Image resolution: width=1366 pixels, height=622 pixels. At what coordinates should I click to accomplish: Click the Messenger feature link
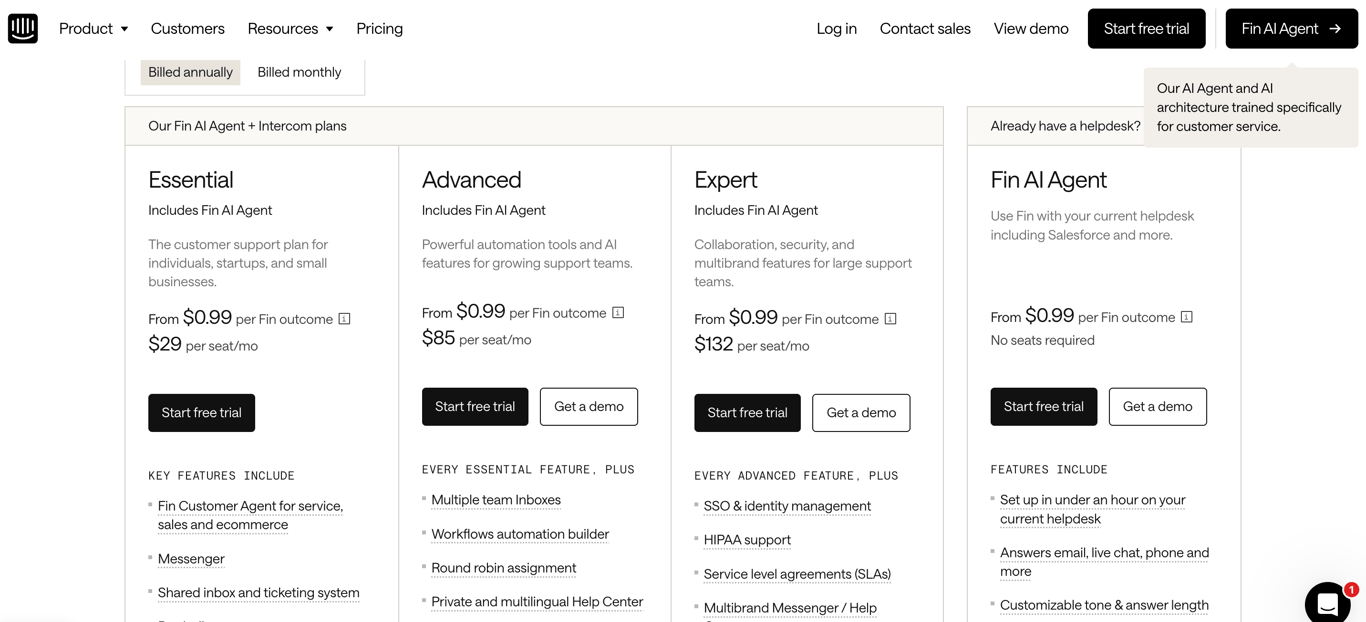point(191,559)
